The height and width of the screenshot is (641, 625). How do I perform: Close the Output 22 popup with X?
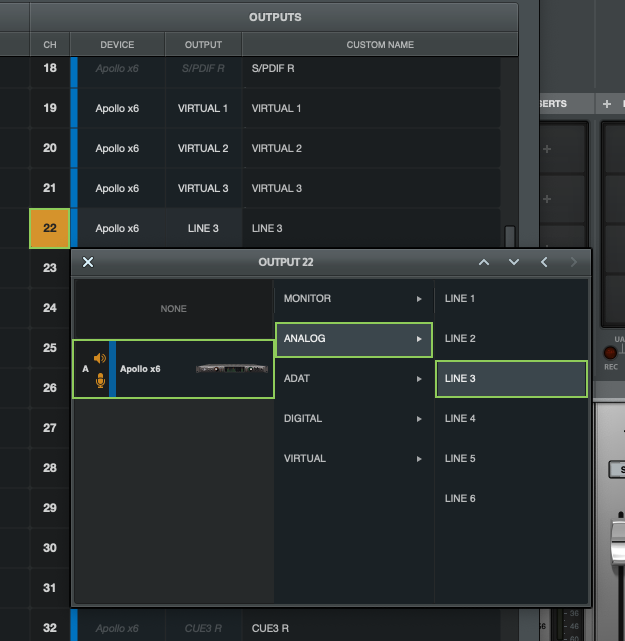[88, 262]
